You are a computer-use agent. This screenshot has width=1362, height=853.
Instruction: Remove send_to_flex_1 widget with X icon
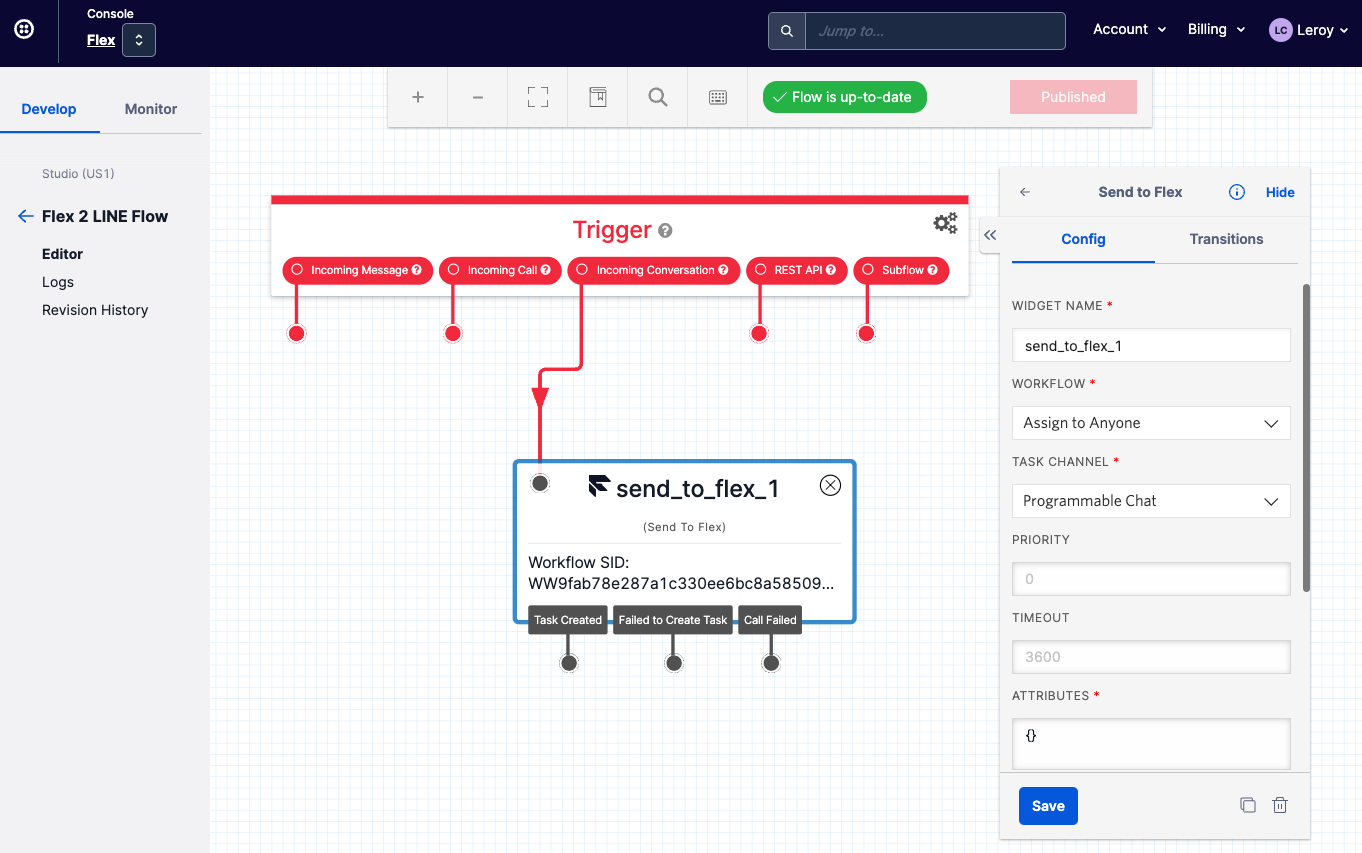tap(830, 486)
